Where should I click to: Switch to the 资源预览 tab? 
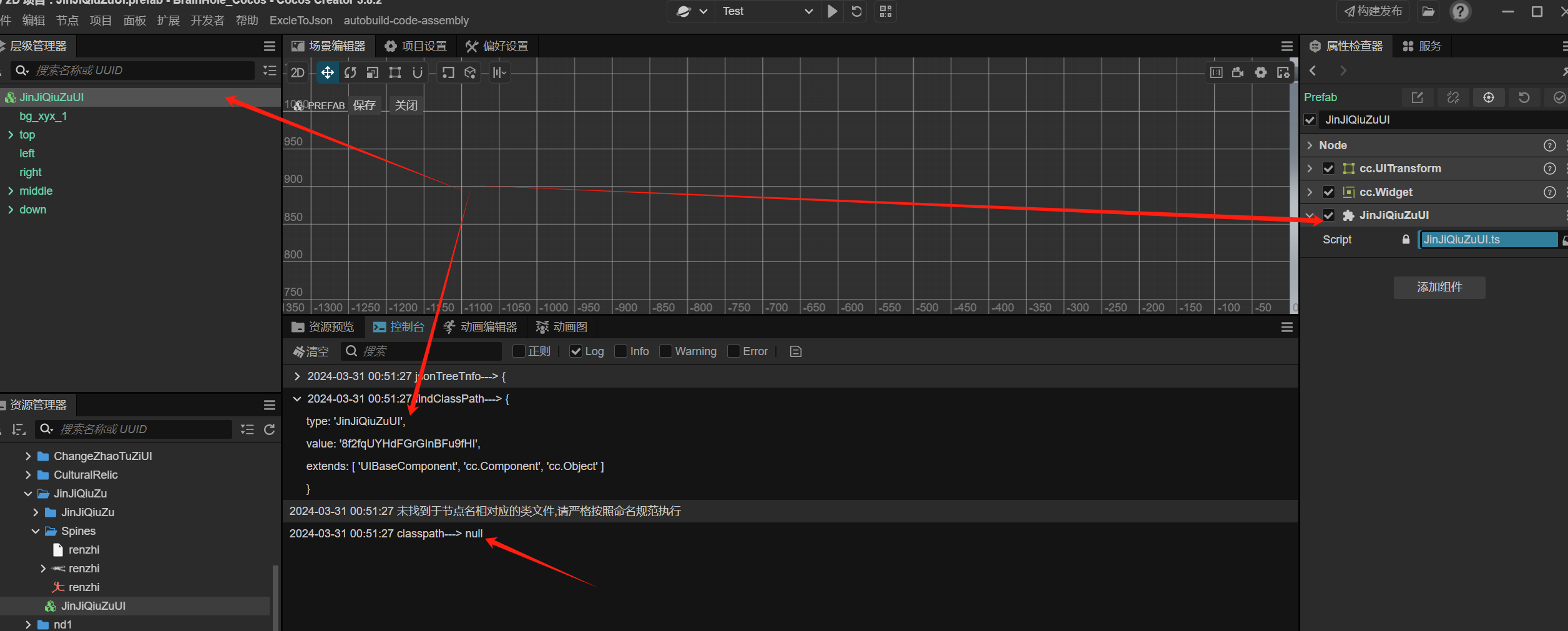point(323,327)
